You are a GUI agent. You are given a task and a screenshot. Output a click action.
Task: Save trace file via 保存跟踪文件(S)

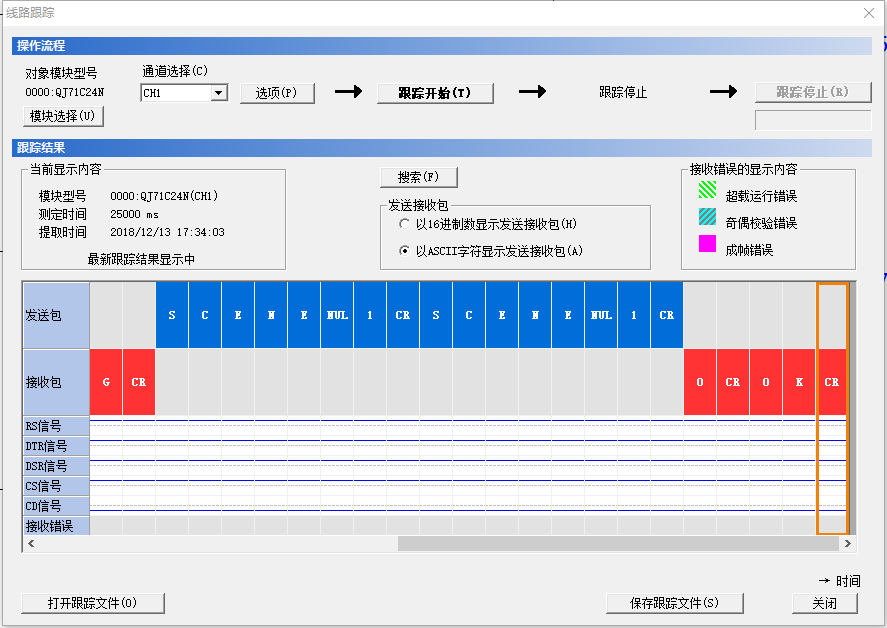pos(674,603)
